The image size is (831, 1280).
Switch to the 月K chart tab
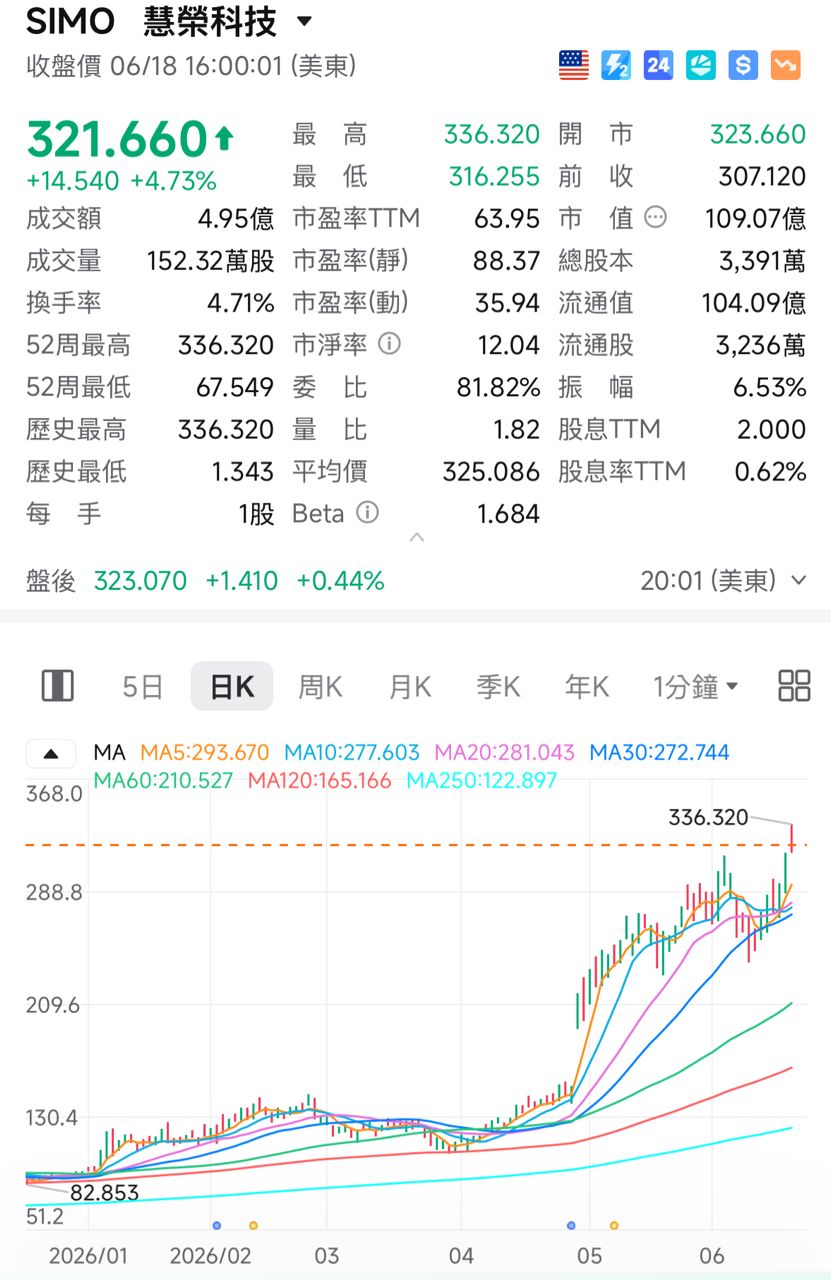click(x=410, y=687)
